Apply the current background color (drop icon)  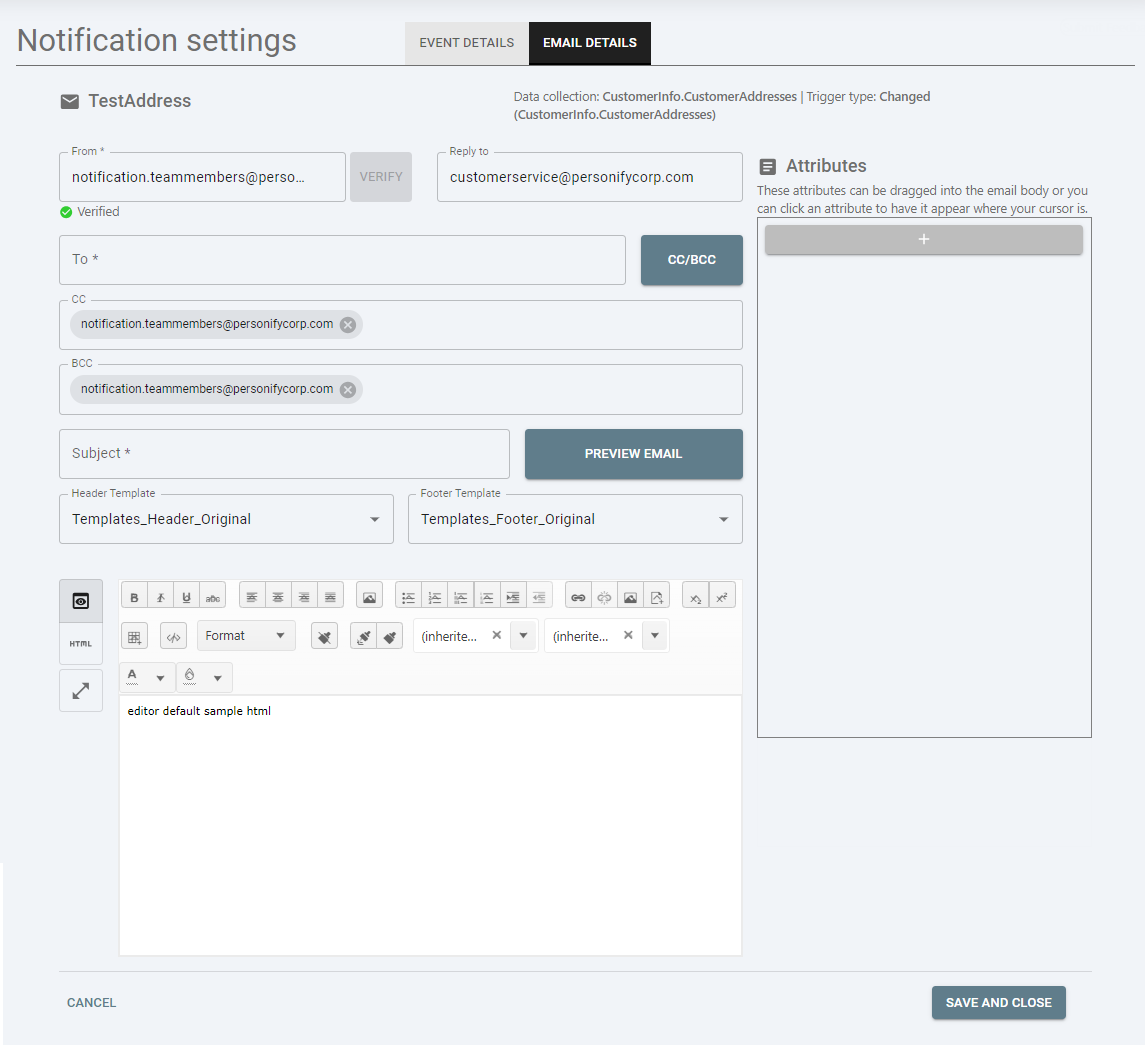click(x=190, y=677)
